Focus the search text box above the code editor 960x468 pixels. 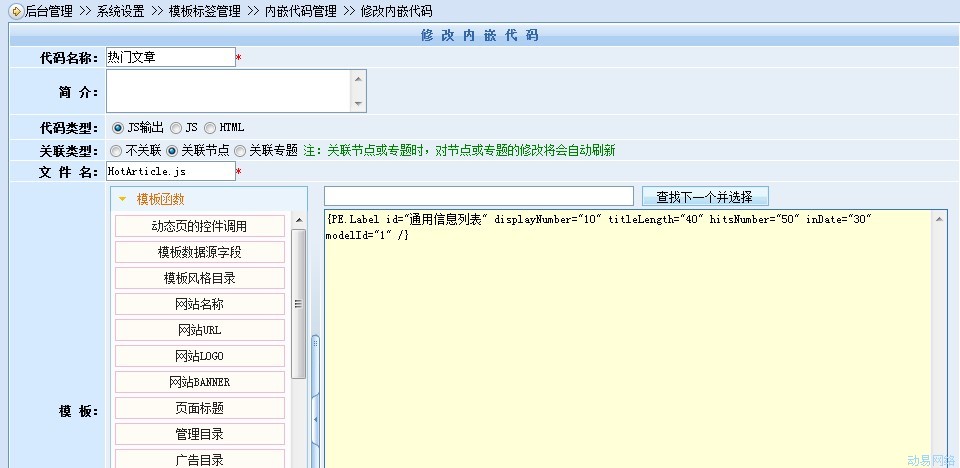478,196
